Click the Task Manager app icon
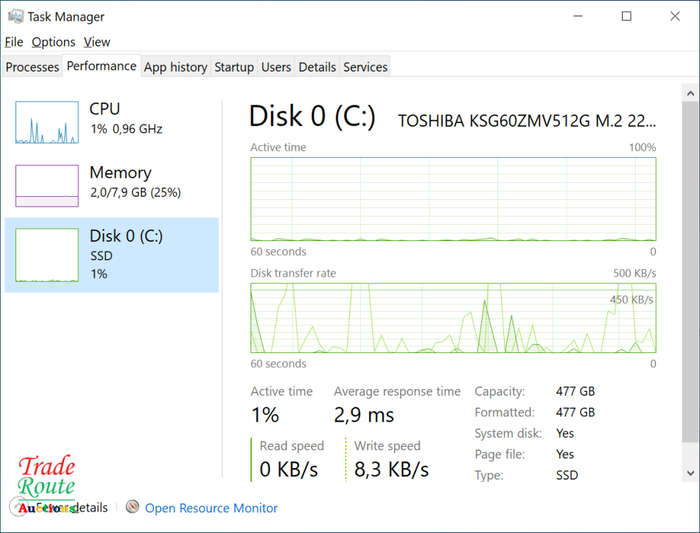This screenshot has height=533, width=700. tap(15, 17)
